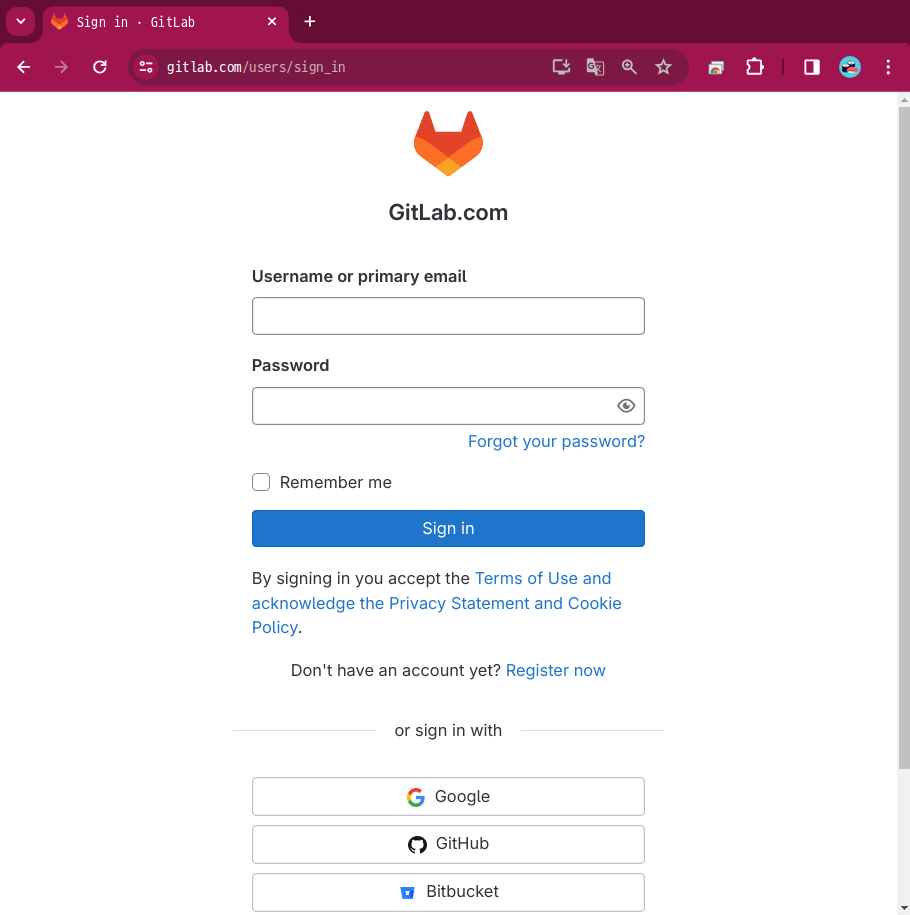This screenshot has height=915, width=910.
Task: Click the GitLab fox logo
Action: click(448, 143)
